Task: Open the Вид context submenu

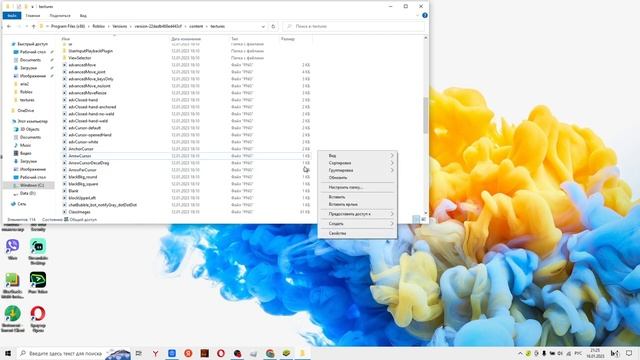Action: coord(358,156)
